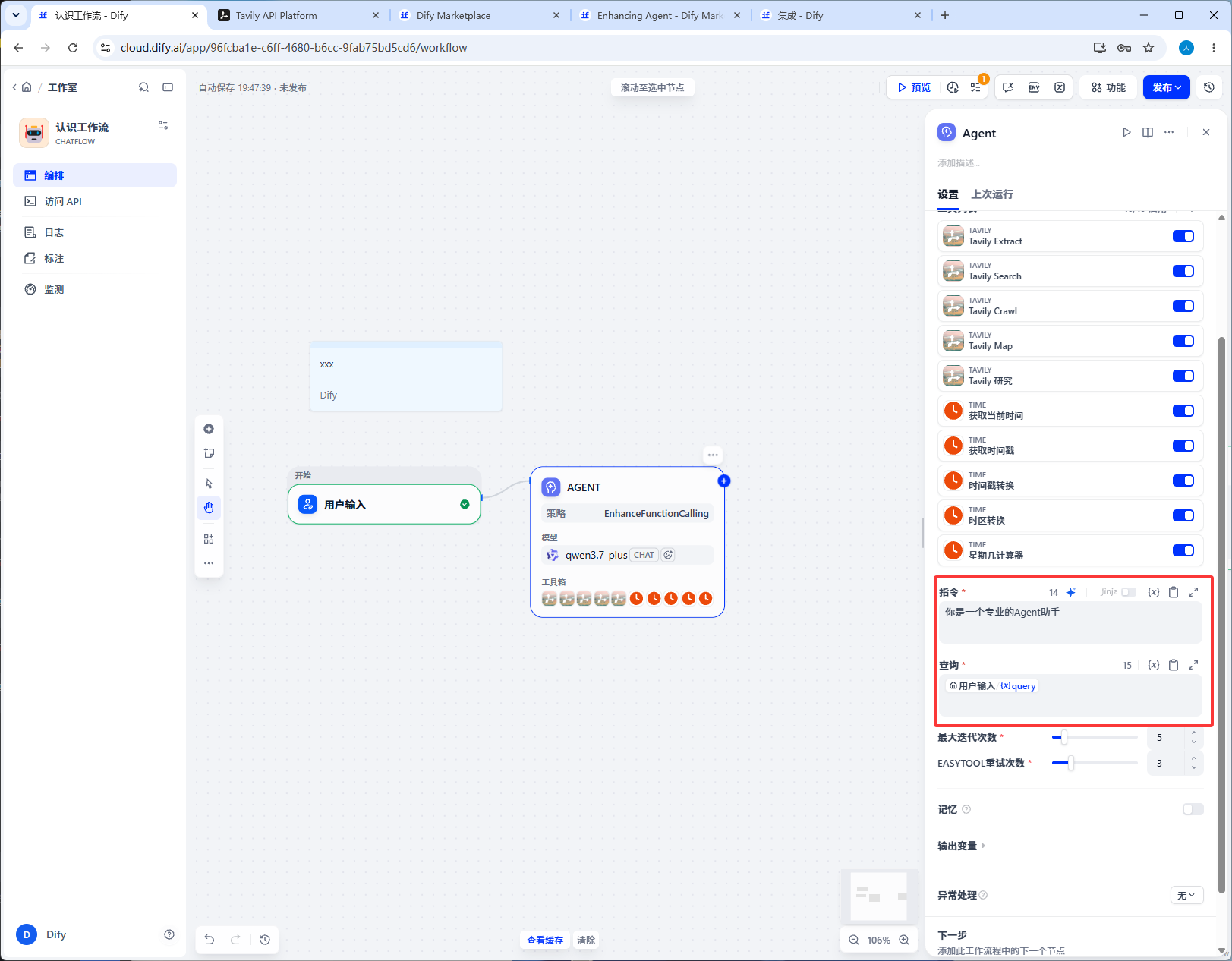
Task: Click the add note icon on canvas toolbar
Action: point(209,453)
